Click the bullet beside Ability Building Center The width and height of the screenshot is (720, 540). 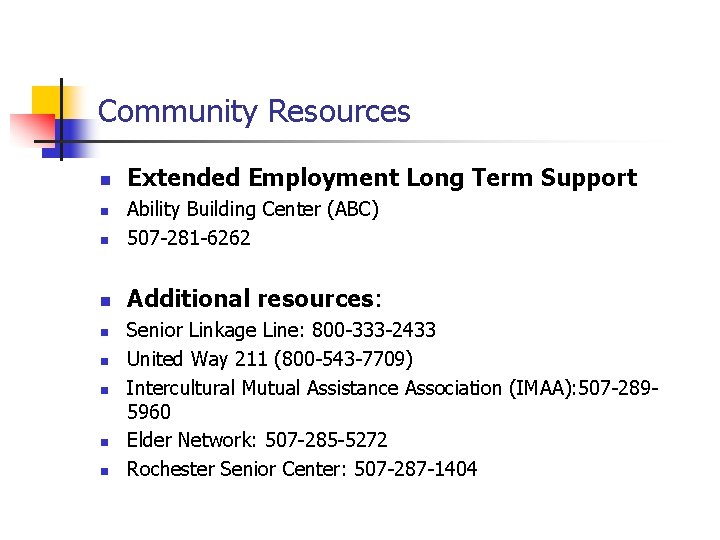[105, 211]
